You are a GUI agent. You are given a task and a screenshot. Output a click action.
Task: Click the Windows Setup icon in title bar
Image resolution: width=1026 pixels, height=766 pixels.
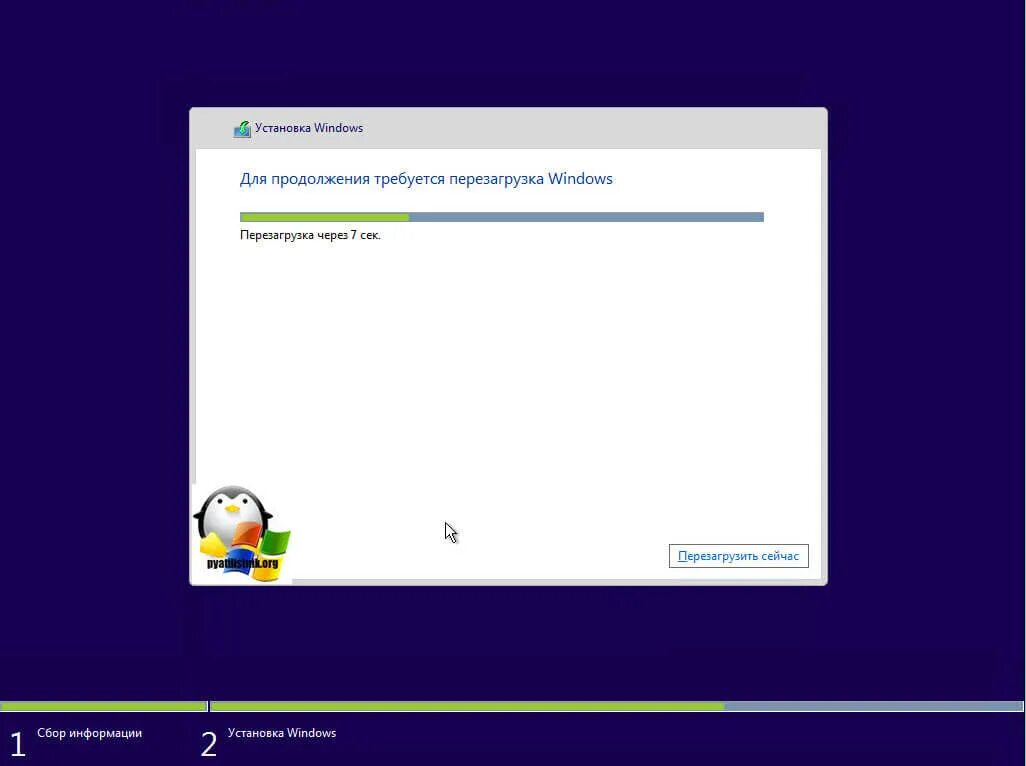pos(242,128)
